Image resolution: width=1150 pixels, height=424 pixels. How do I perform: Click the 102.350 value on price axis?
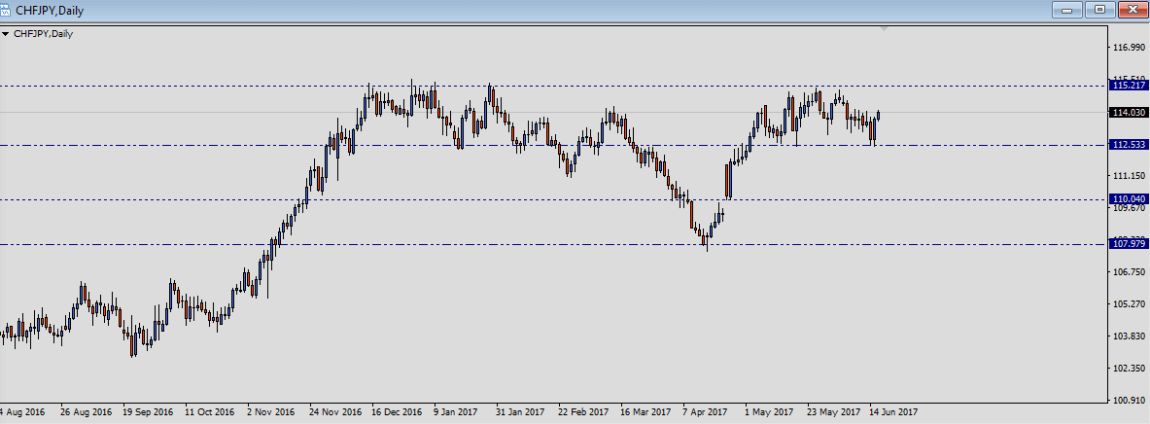pos(1129,368)
